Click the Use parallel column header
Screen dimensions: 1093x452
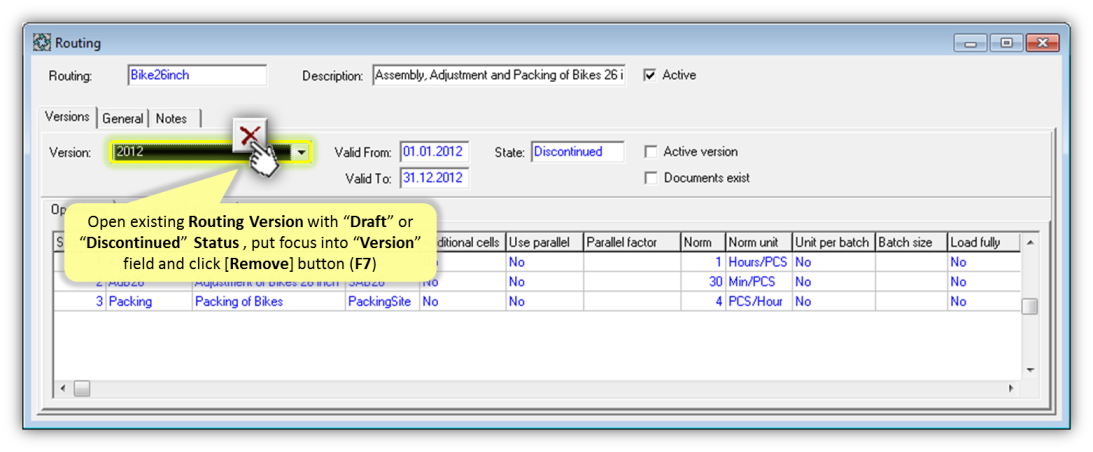point(544,242)
